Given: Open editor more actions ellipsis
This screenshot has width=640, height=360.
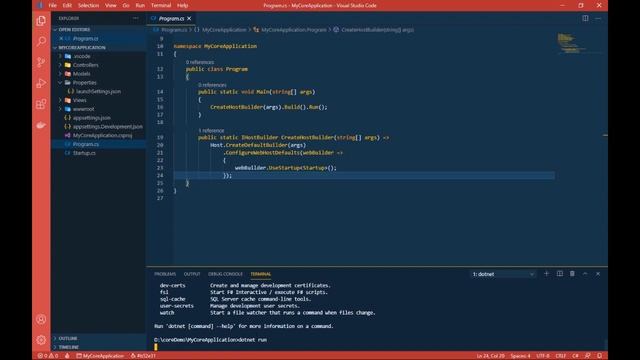Looking at the screenshot, I should pos(598,18).
